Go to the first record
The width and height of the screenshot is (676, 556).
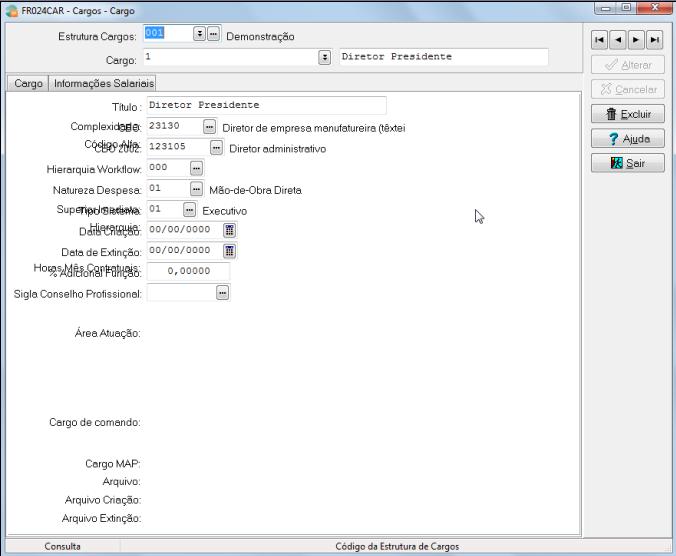pyautogui.click(x=600, y=41)
